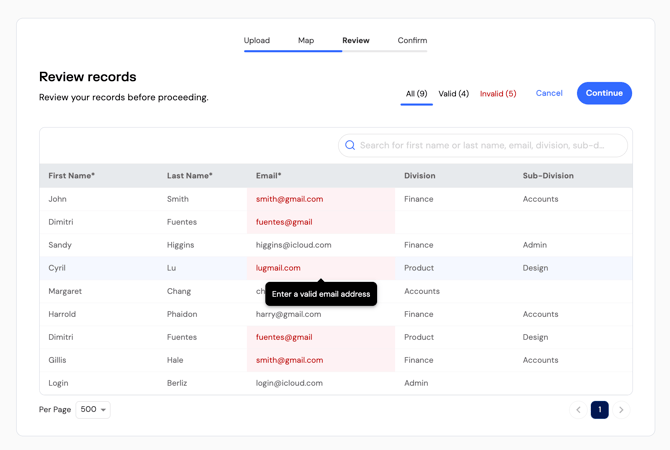This screenshot has width=670, height=450.
Task: Select the first name Cyril
Action: (57, 268)
